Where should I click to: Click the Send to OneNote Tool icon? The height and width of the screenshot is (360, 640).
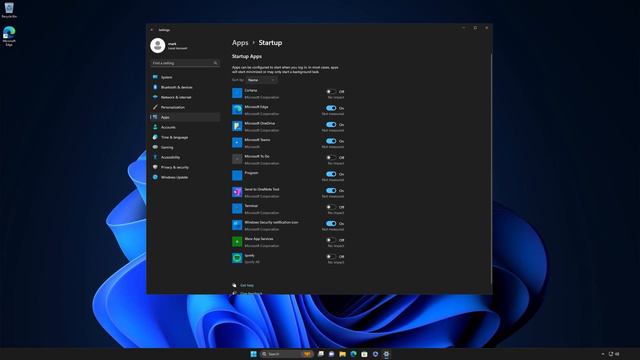pos(237,192)
